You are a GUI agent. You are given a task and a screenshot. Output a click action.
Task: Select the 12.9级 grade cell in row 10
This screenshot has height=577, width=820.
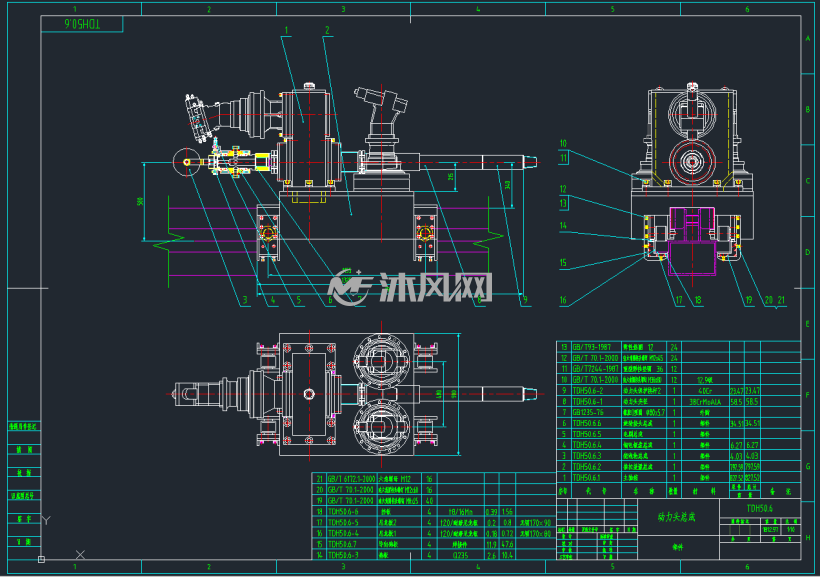(x=704, y=380)
